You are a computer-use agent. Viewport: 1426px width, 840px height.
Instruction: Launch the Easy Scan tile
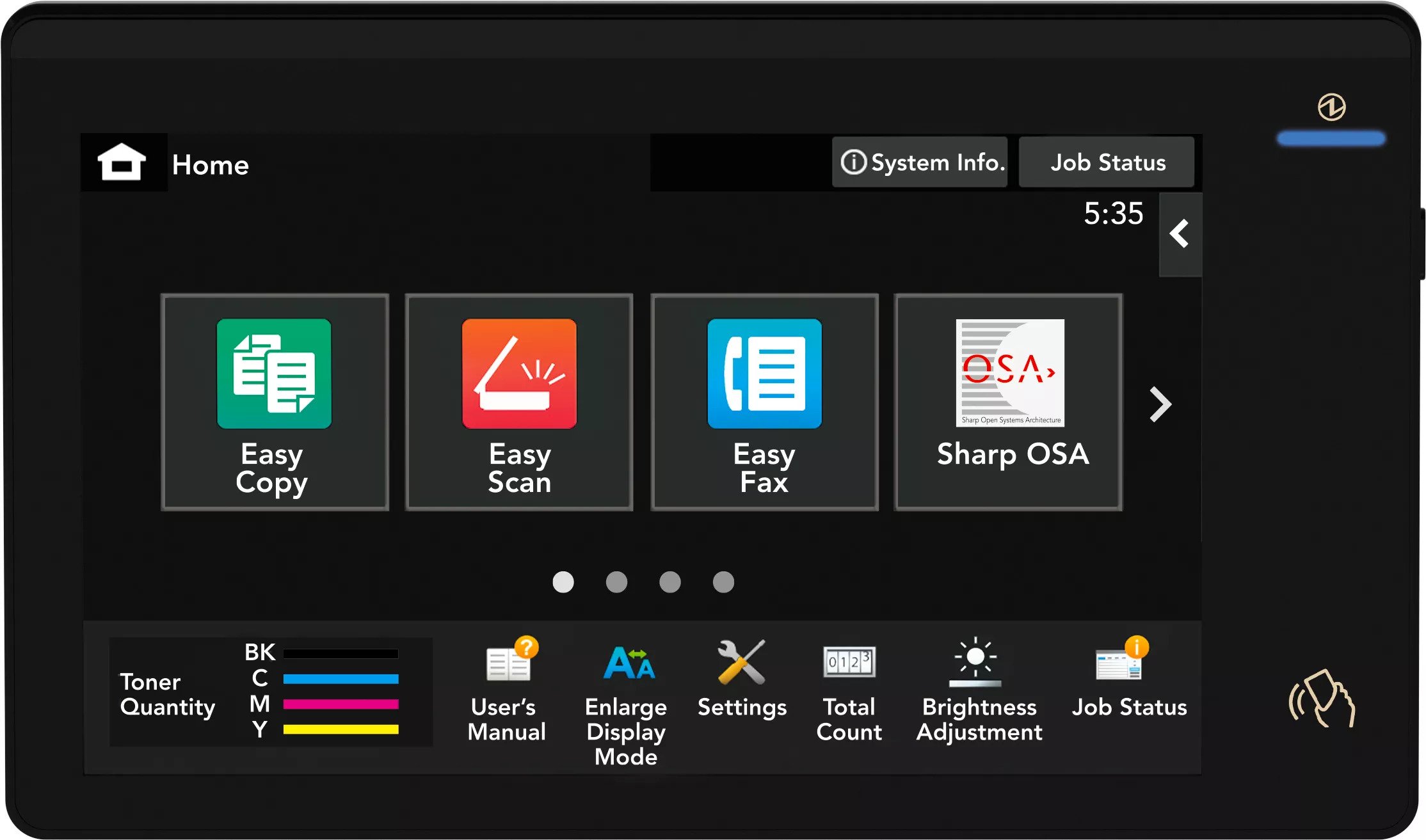click(519, 402)
